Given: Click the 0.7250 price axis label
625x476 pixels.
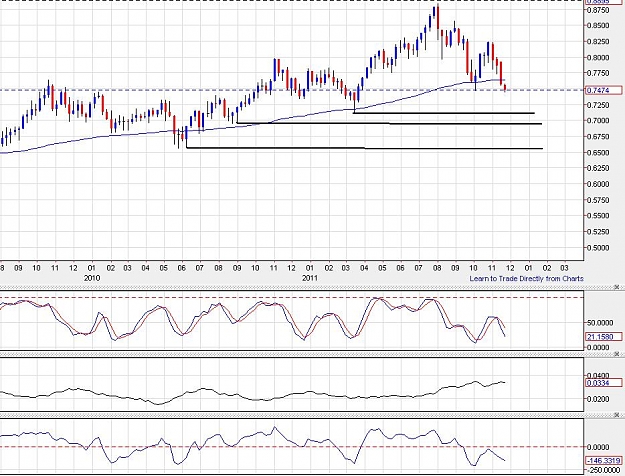Looking at the screenshot, I should 599,105.
